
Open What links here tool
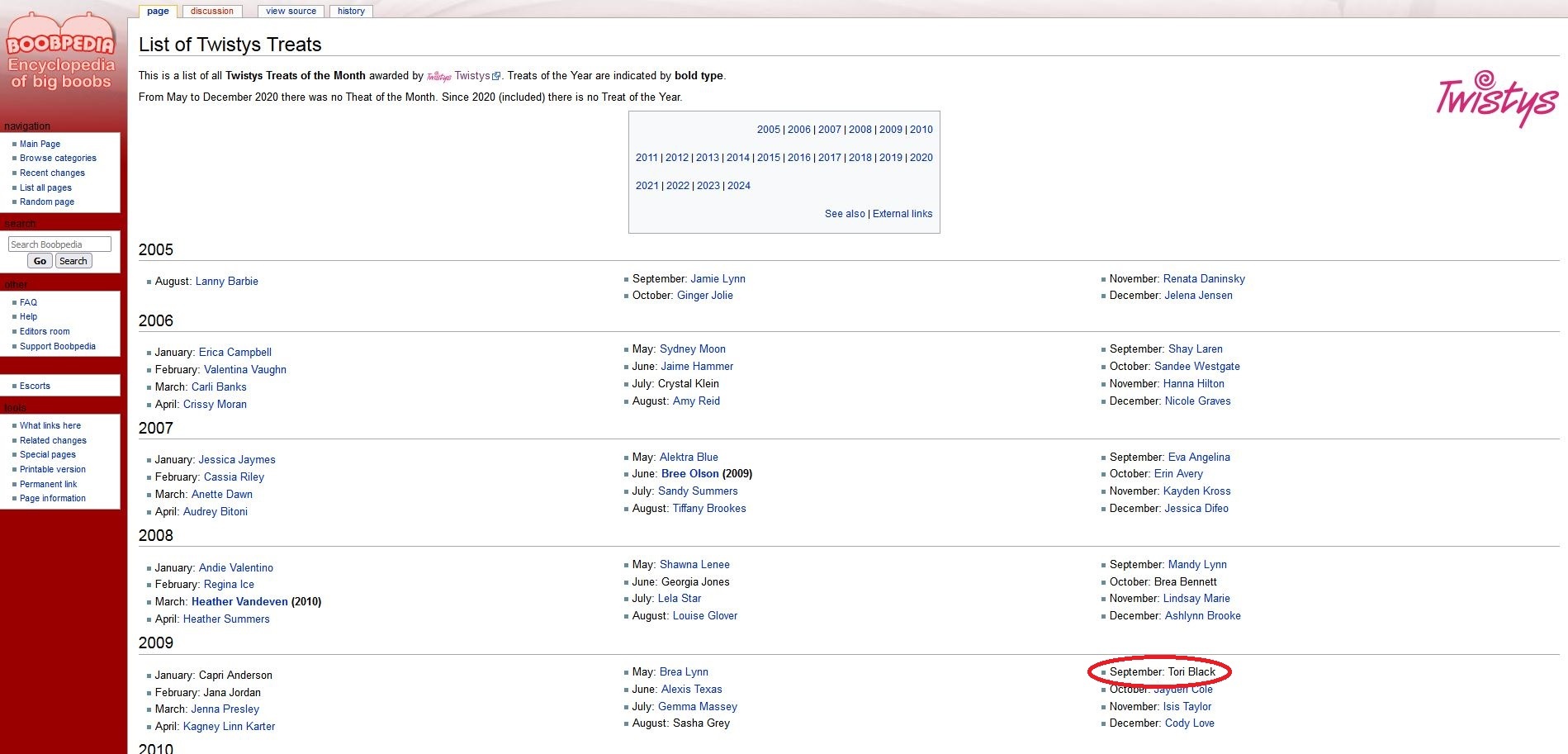[x=50, y=425]
